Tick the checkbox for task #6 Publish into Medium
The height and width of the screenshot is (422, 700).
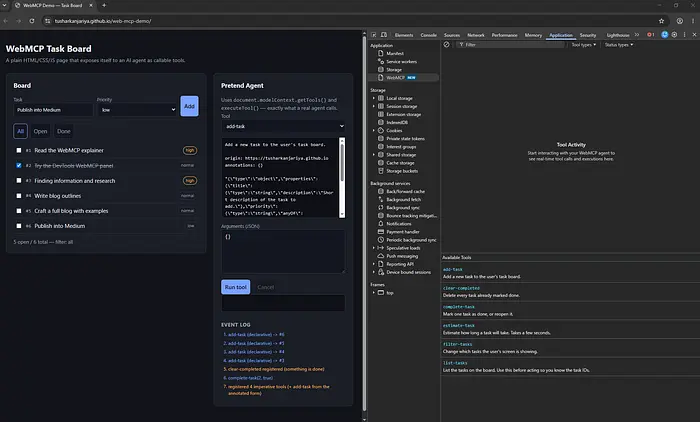[x=19, y=226]
